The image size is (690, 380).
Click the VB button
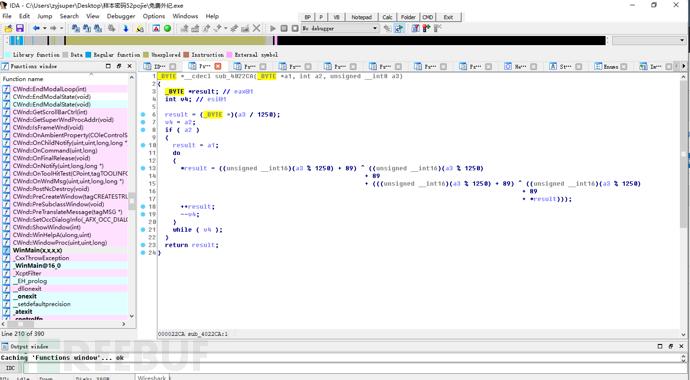click(x=336, y=17)
